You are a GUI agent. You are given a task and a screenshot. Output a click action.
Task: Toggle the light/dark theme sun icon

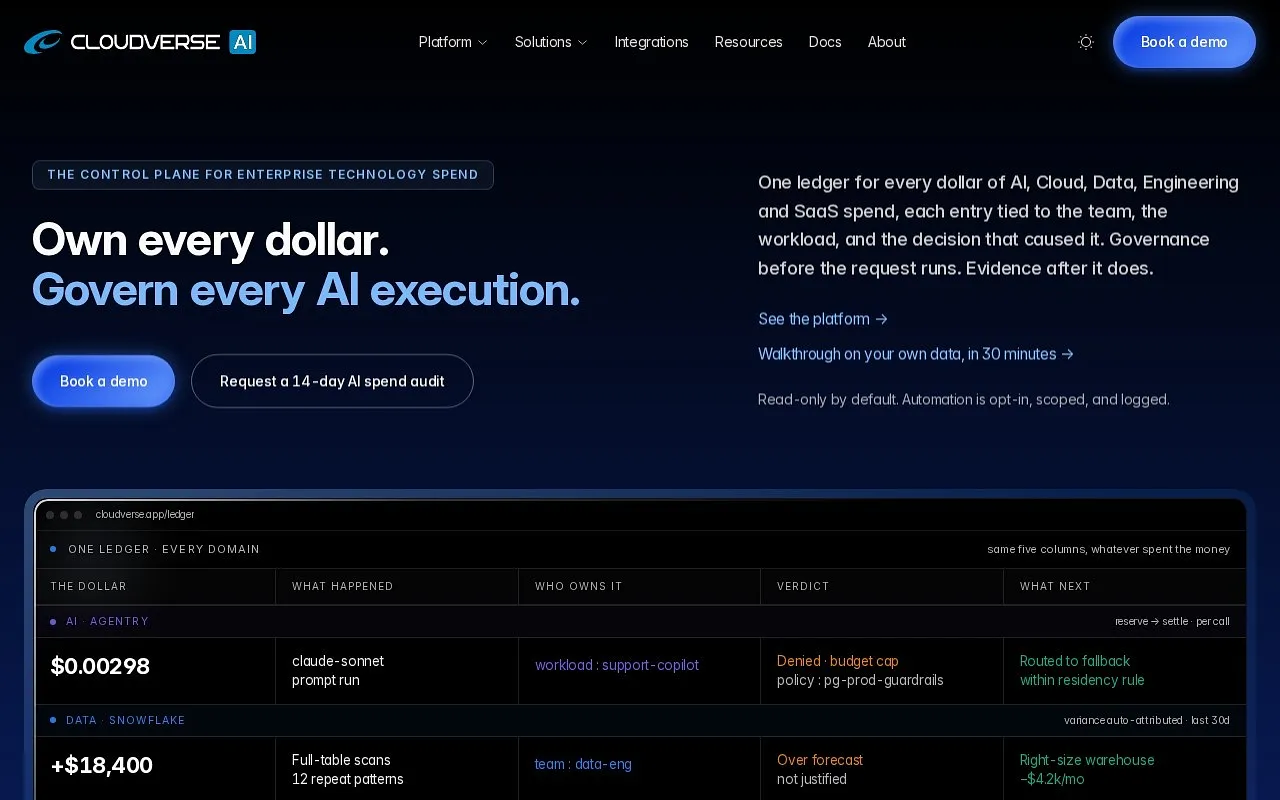1086,42
